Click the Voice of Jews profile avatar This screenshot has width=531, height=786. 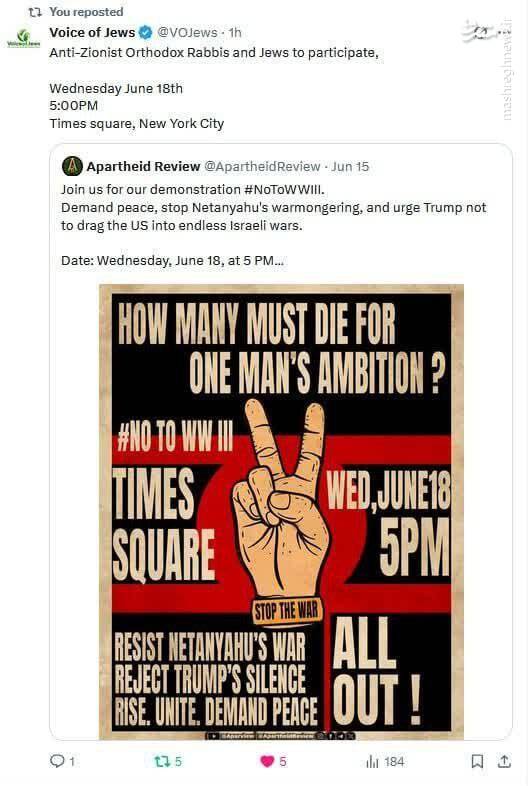pyautogui.click(x=23, y=38)
